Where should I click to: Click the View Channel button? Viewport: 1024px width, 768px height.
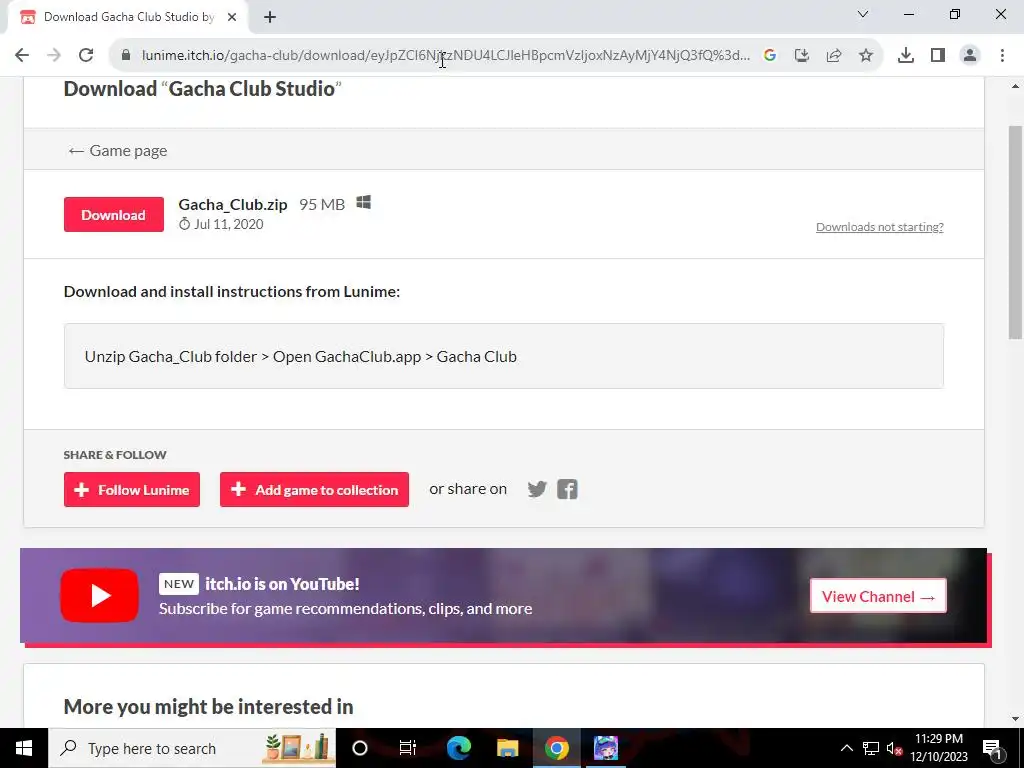point(878,596)
